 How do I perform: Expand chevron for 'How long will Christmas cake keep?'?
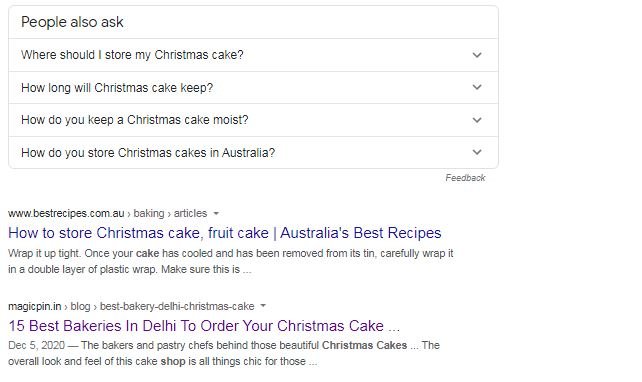(x=477, y=87)
